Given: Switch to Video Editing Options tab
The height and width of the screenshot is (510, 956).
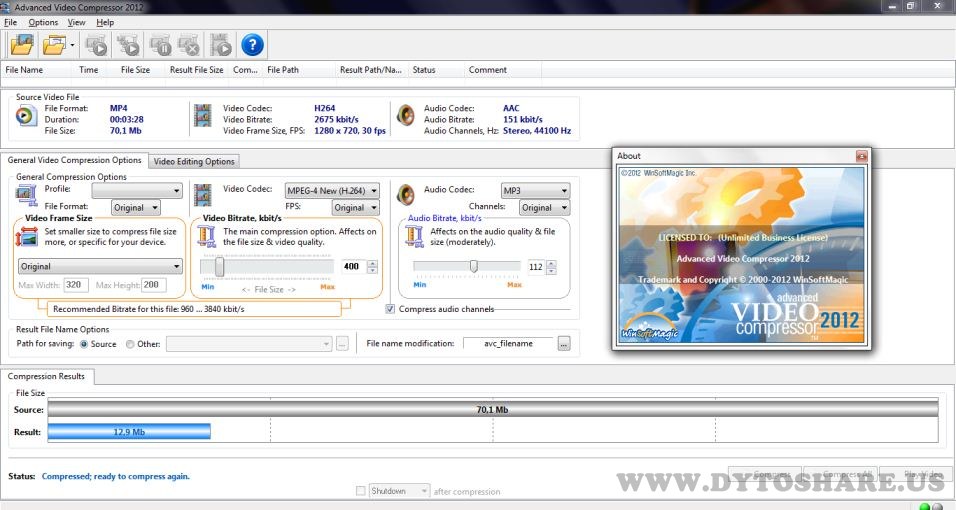Looking at the screenshot, I should [194, 161].
